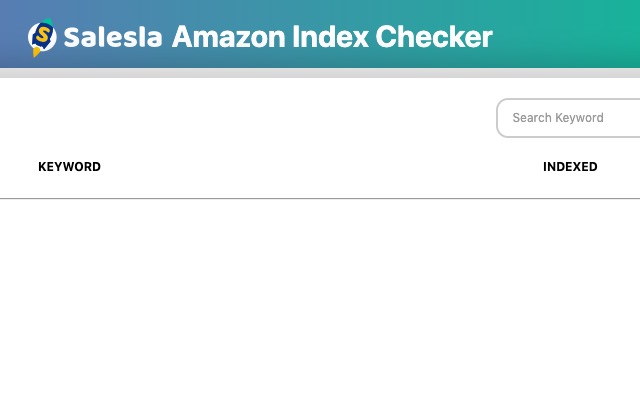Focus the Search Keyword input field
The image size is (640, 400).
point(570,118)
